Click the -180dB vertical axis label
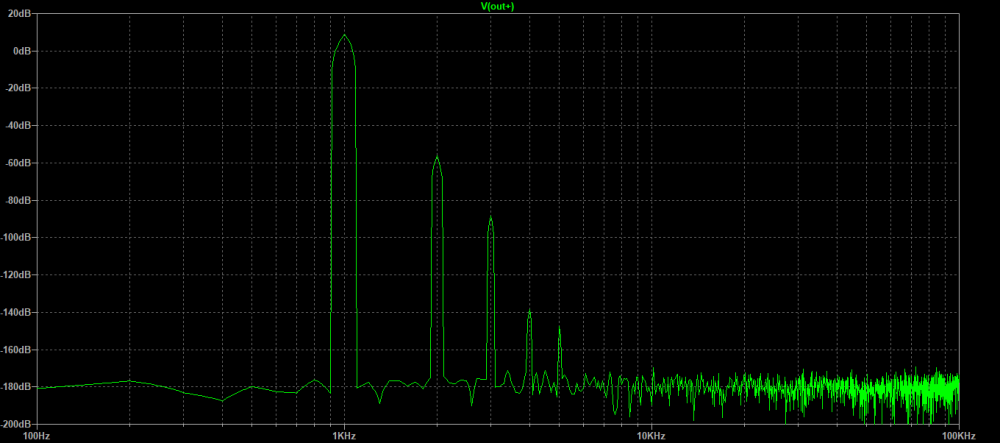Image resolution: width=1000 pixels, height=443 pixels. click(18, 387)
